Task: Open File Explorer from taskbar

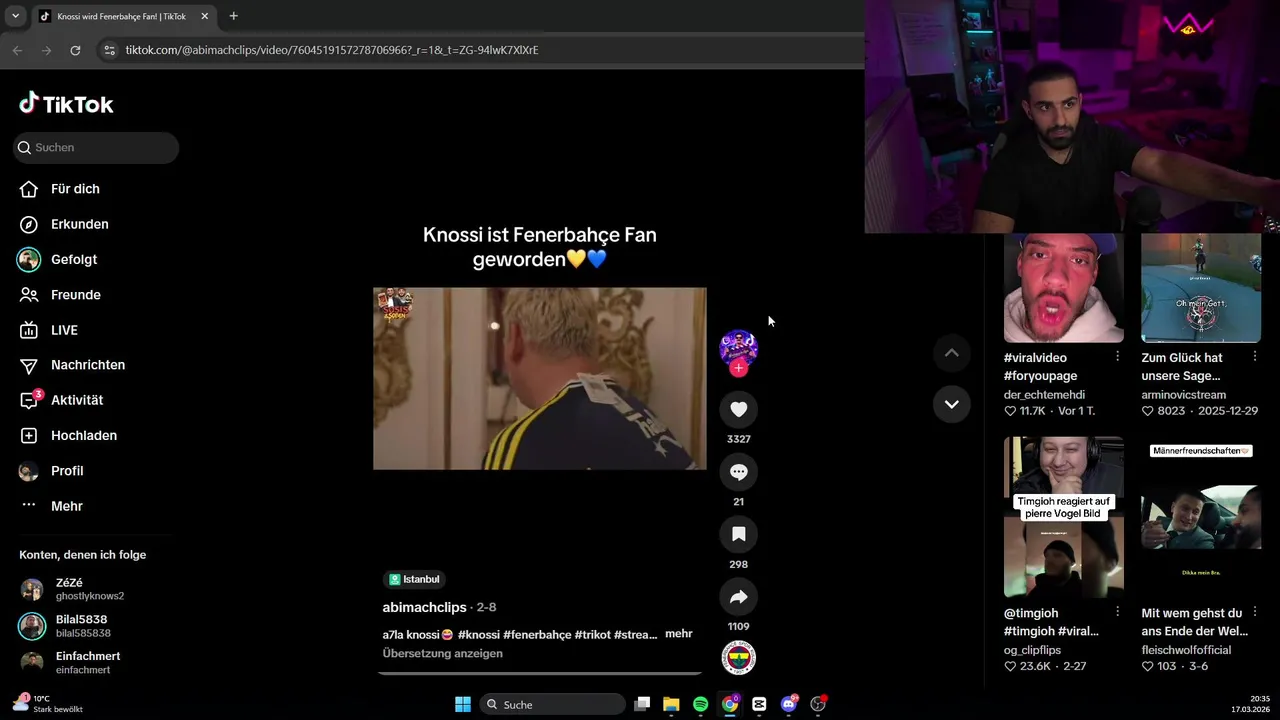Action: 671,704
